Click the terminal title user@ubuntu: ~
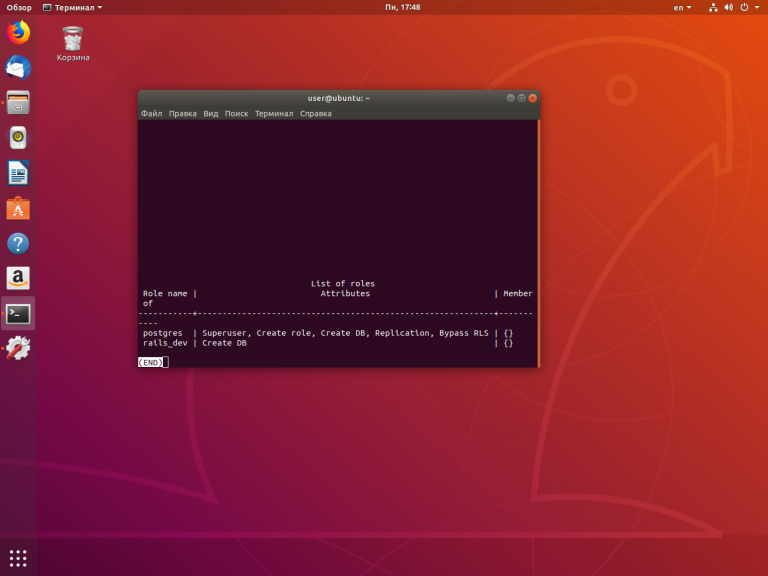 [338, 98]
